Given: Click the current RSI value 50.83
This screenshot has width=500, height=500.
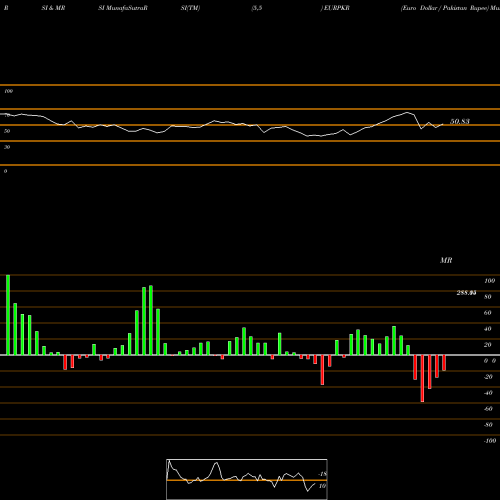Looking at the screenshot, I should click(x=460, y=122).
